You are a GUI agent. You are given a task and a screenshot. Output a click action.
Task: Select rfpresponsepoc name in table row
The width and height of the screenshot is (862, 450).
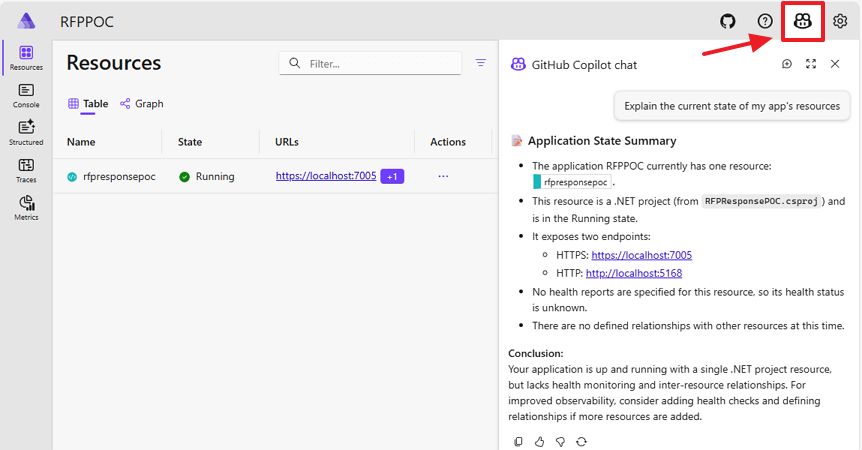(119, 176)
